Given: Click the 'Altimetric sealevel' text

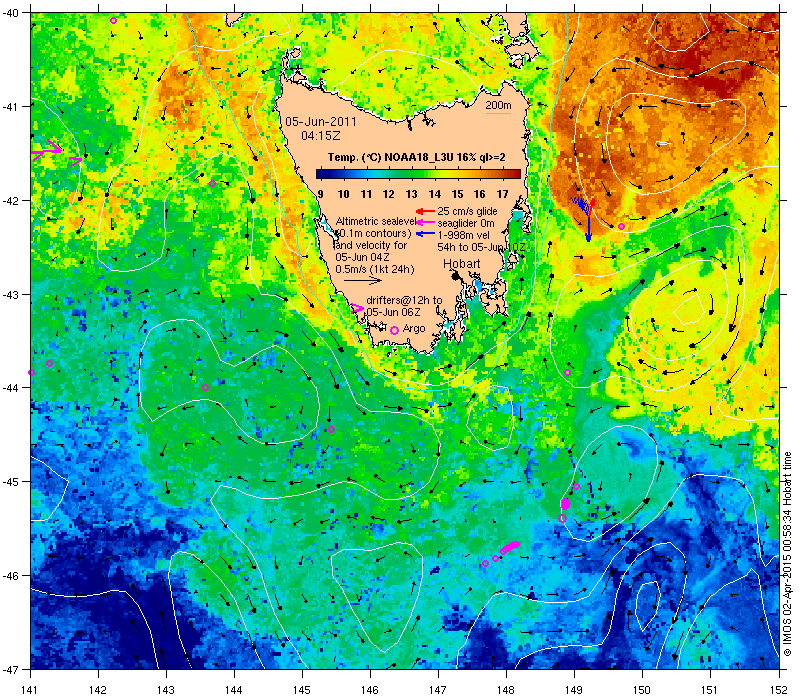Looking at the screenshot, I should 376,221.
